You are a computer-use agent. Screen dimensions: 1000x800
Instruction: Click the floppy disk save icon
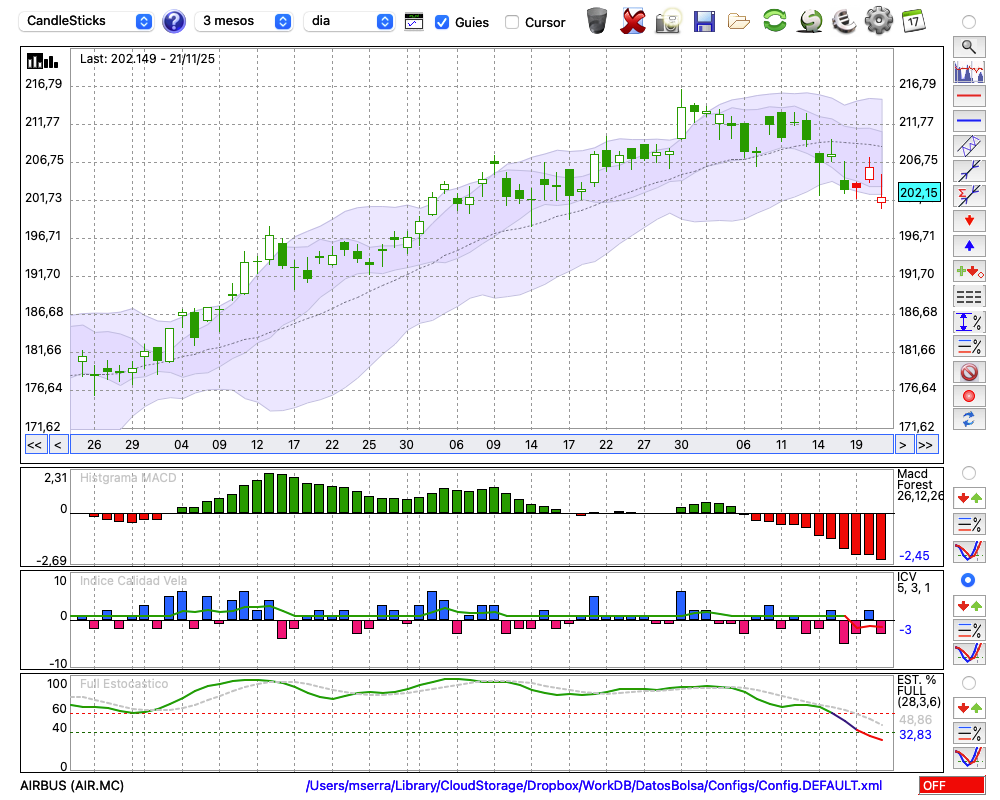coord(704,22)
